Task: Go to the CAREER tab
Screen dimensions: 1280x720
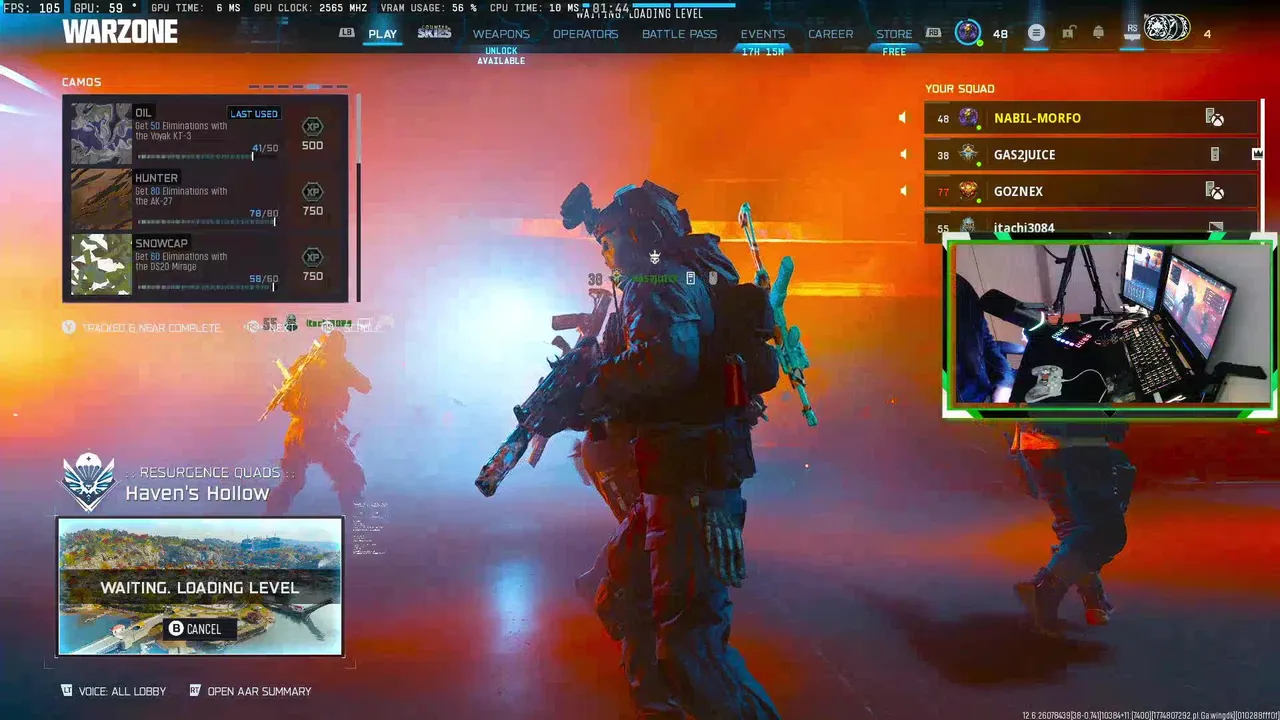Action: (x=830, y=34)
